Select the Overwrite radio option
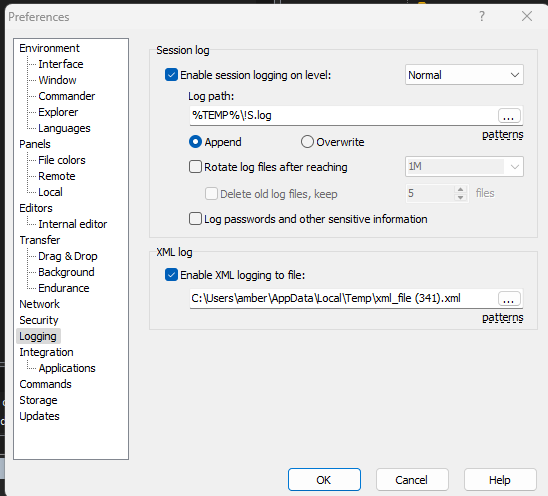548x496 pixels. coord(307,142)
